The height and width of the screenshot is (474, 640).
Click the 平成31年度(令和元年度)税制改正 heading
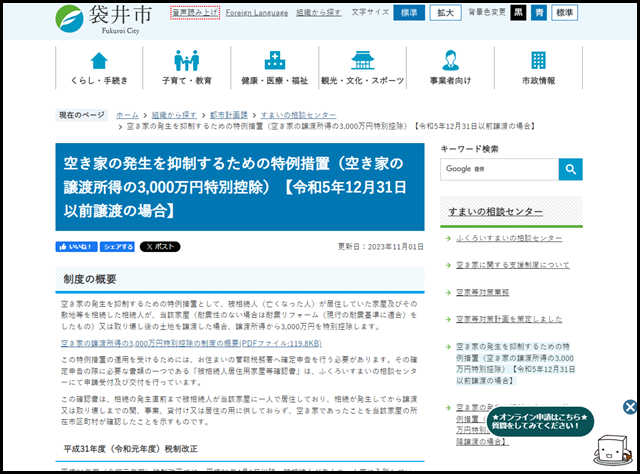pos(131,449)
